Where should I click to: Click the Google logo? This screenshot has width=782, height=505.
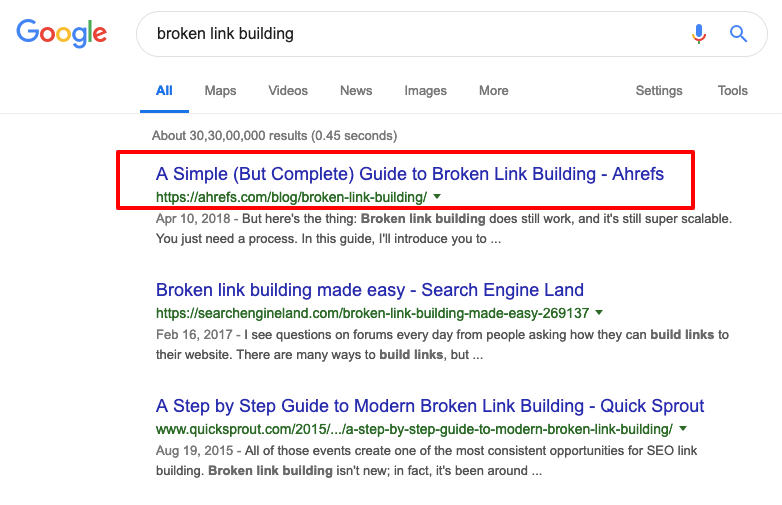pos(61,33)
